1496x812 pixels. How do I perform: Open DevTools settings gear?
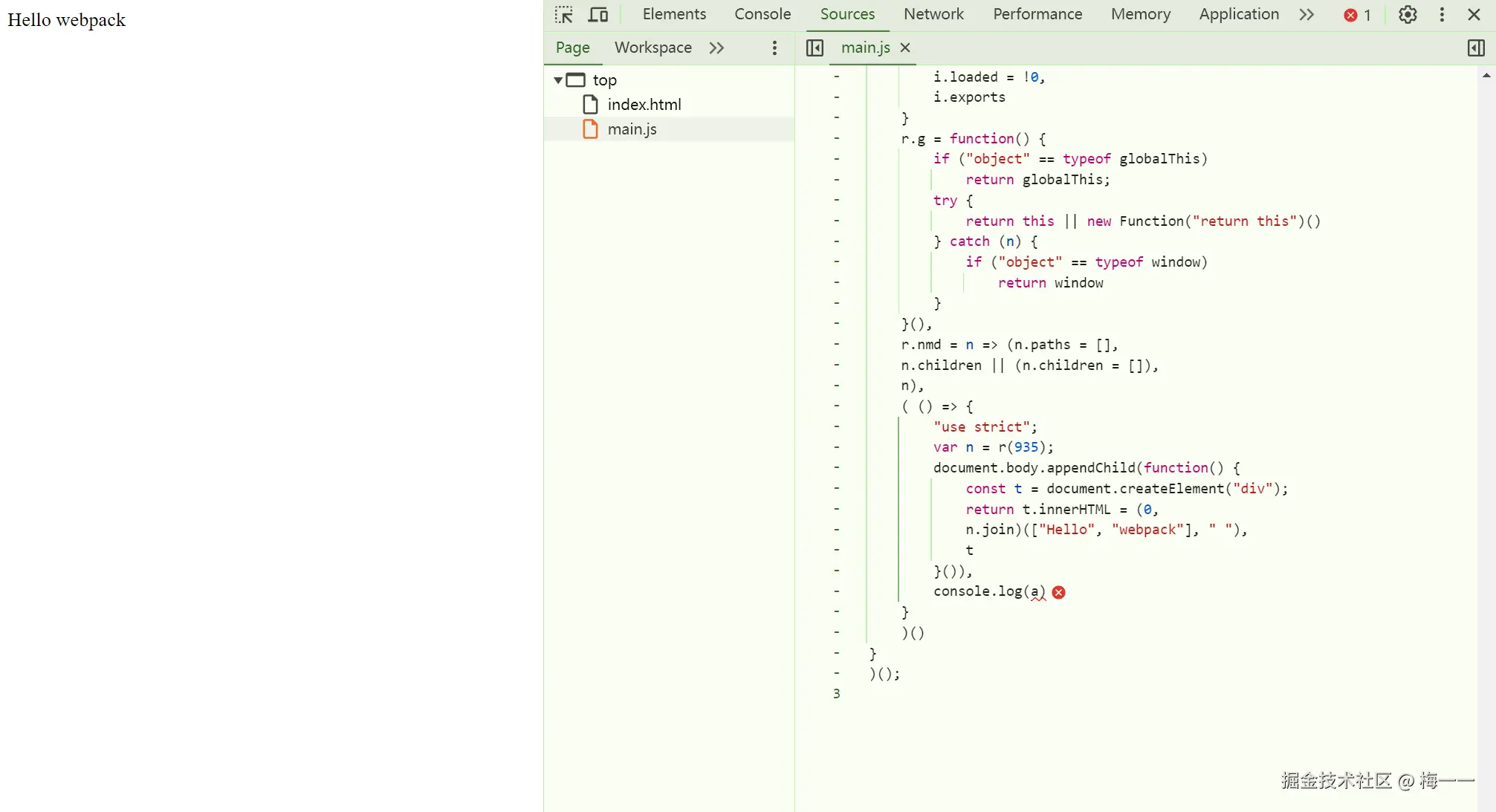point(1408,15)
